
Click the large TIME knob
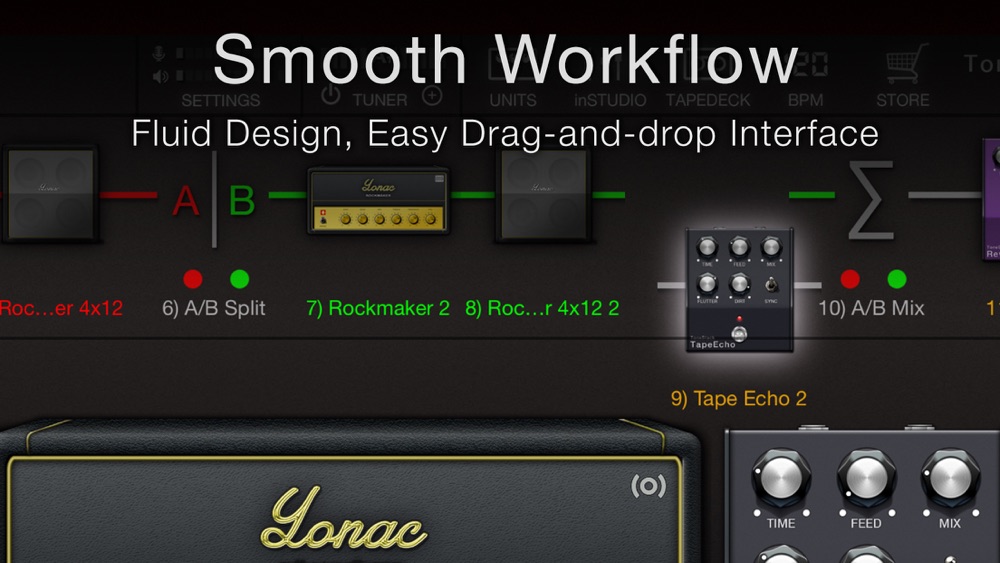click(x=781, y=479)
